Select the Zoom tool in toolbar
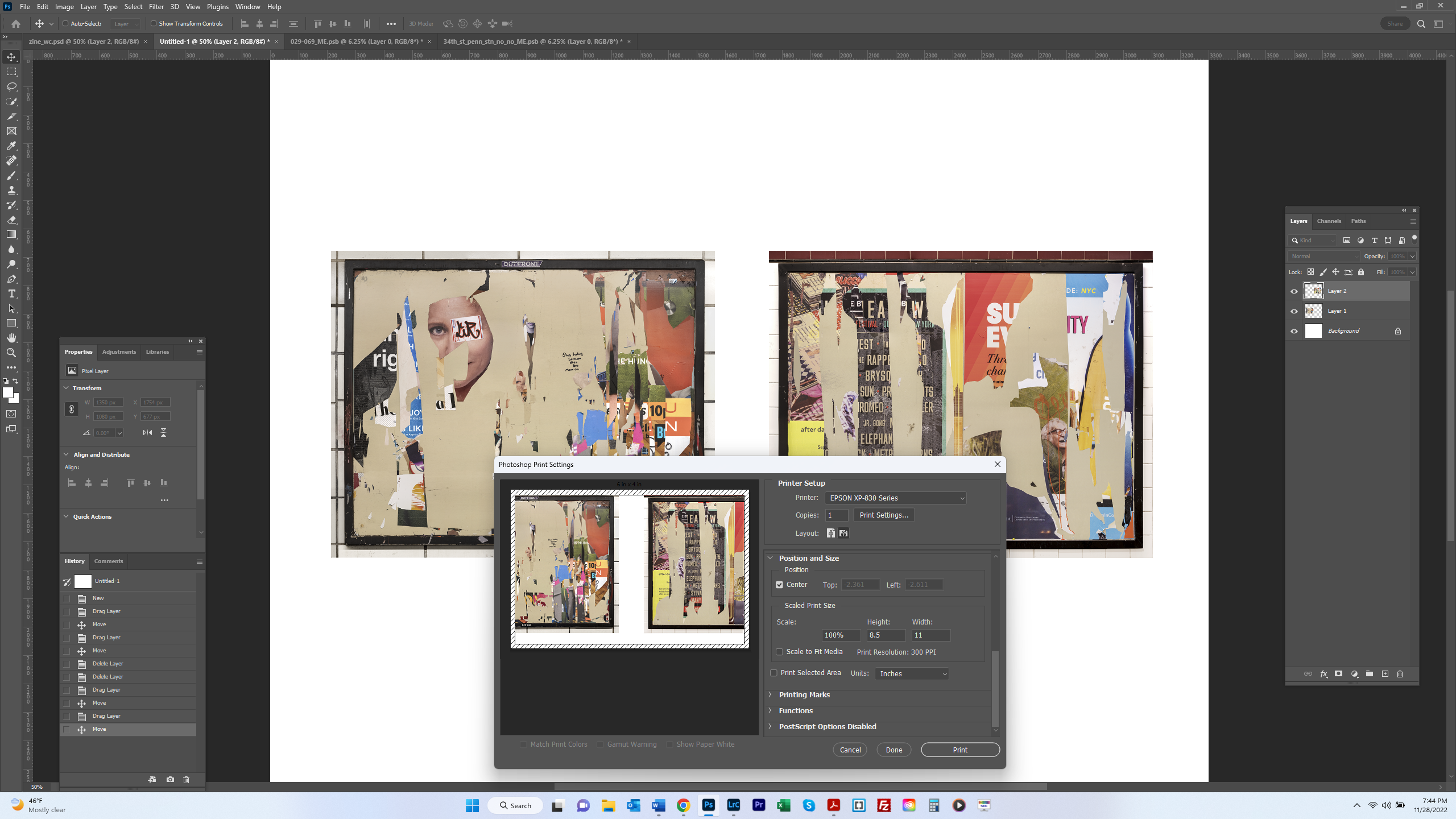This screenshot has height=819, width=1456. click(11, 353)
